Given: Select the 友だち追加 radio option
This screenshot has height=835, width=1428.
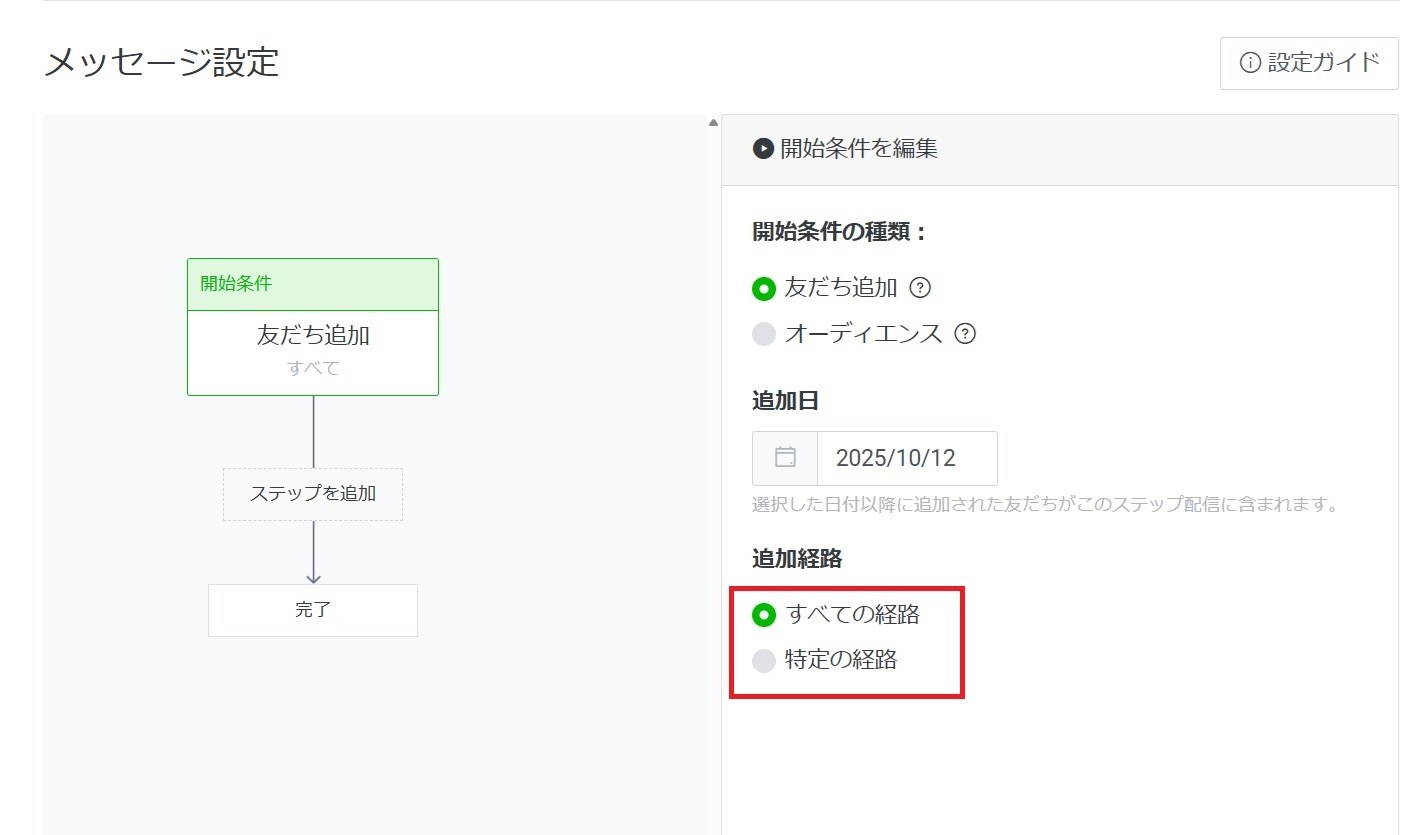Looking at the screenshot, I should [764, 288].
